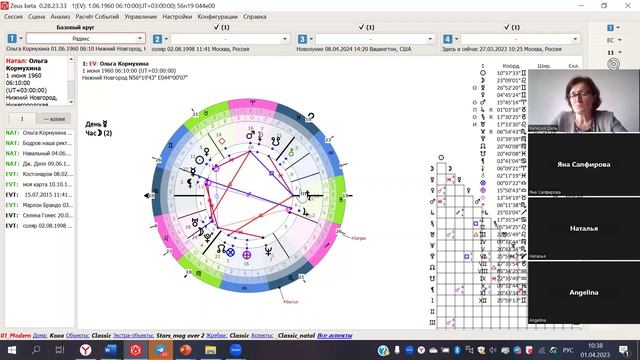Screen dimensions: 640x360
Task: Expand the arrow next to circle 1
Action: [21, 38]
